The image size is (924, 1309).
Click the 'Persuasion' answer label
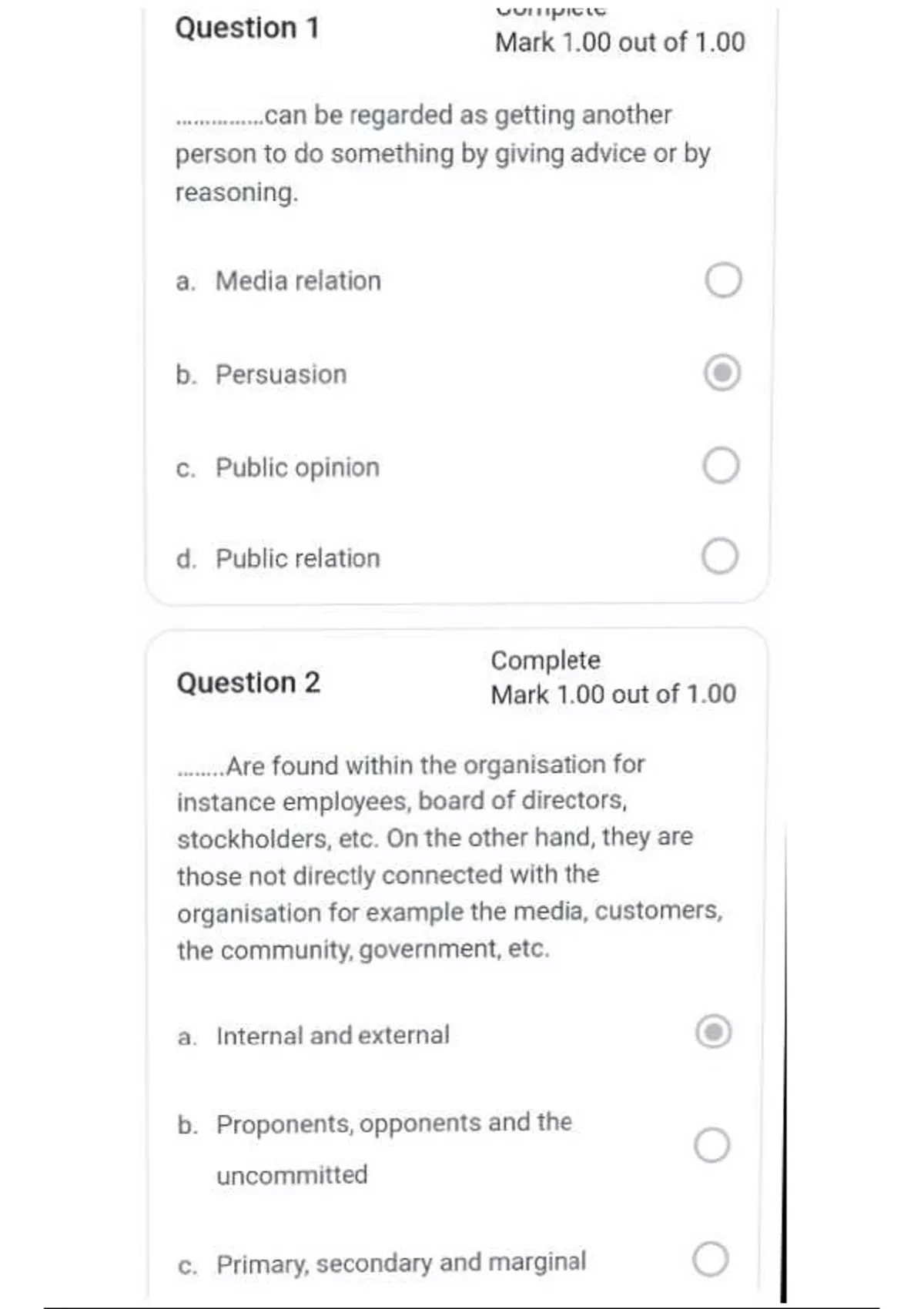(281, 375)
